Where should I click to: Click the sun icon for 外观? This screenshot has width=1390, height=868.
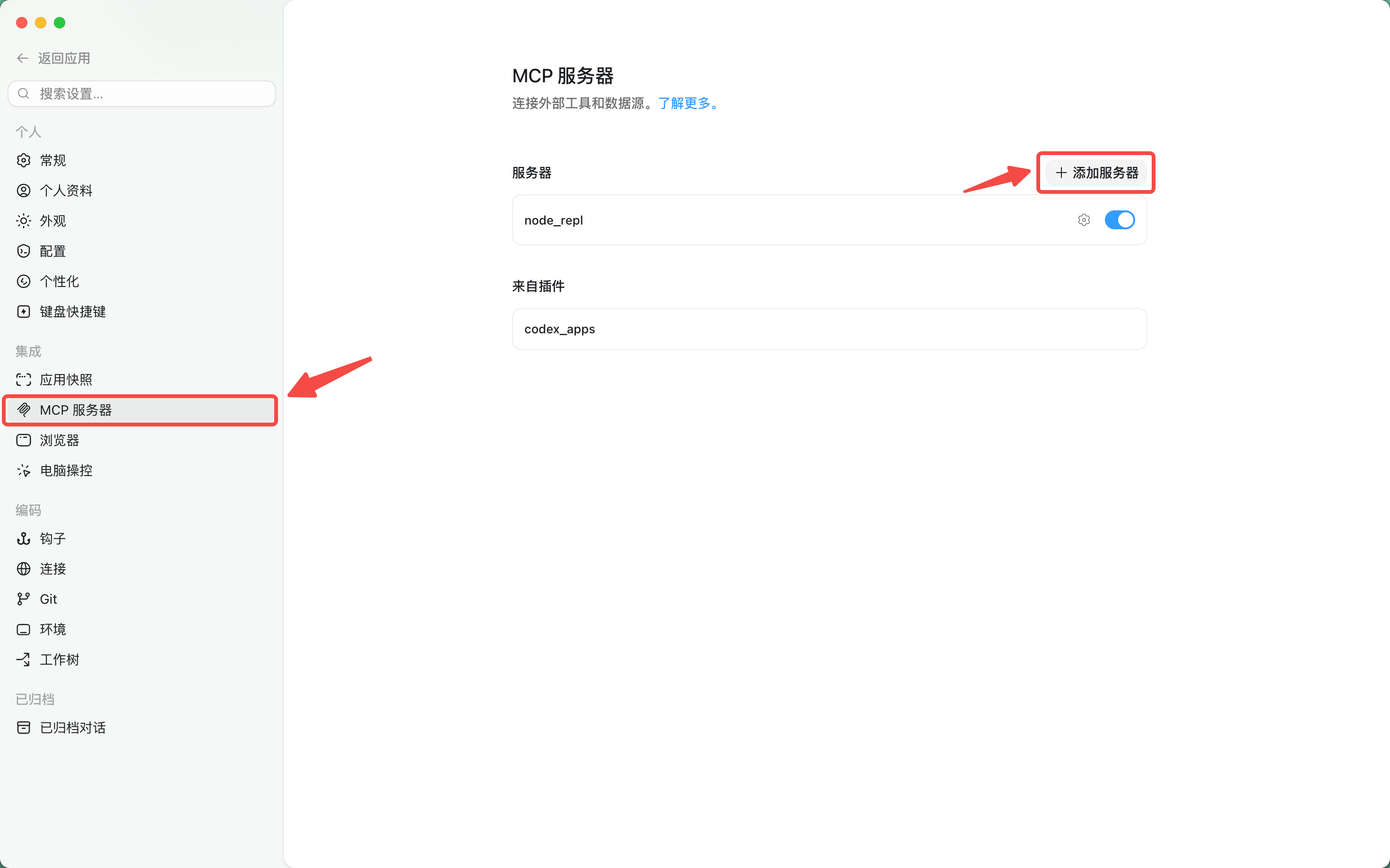24,221
